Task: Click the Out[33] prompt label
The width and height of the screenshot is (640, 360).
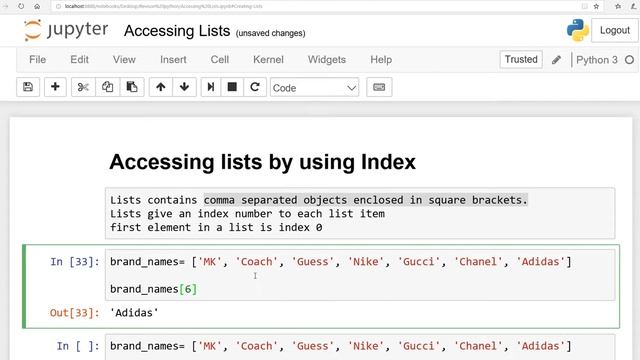Action: 75,313
